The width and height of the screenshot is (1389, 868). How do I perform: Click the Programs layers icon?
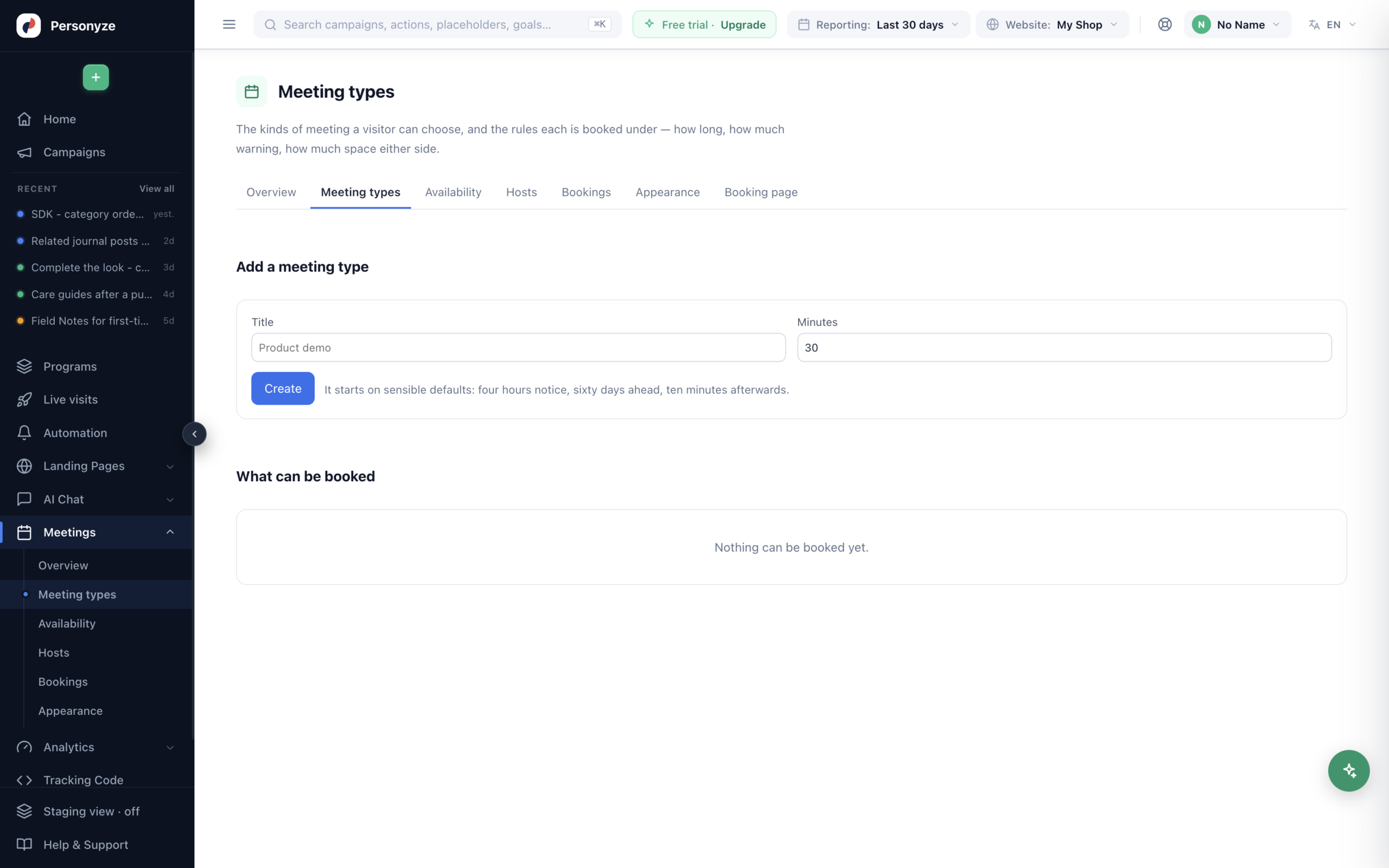[24, 366]
